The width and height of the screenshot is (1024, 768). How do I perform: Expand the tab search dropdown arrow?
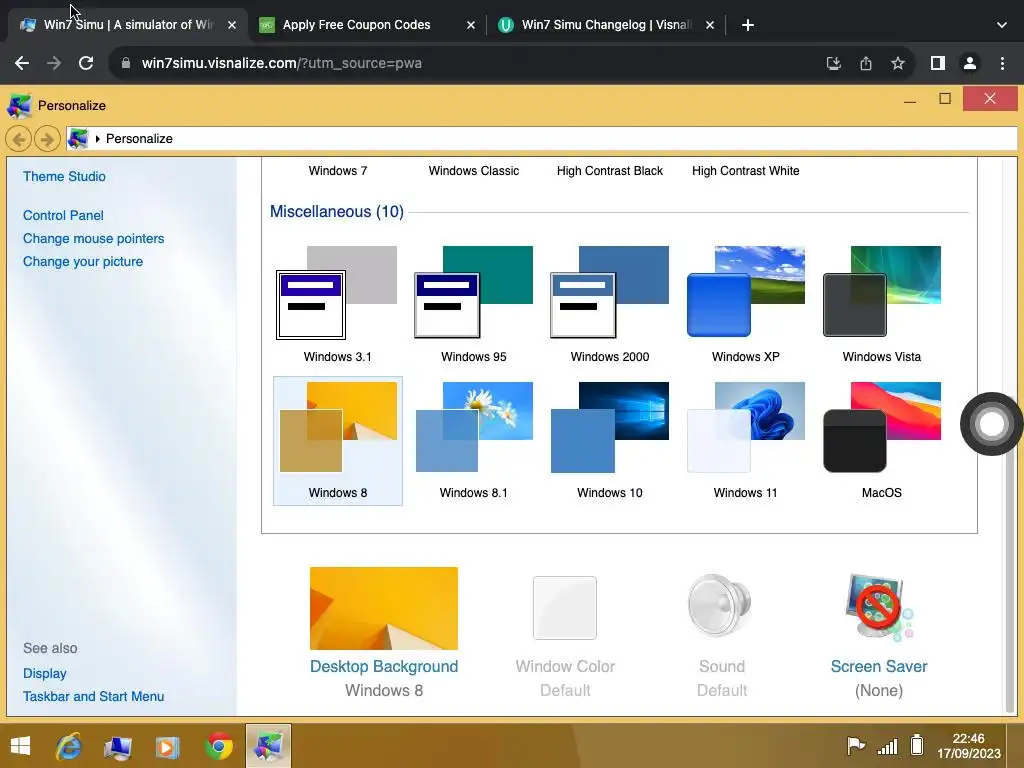(x=1002, y=25)
